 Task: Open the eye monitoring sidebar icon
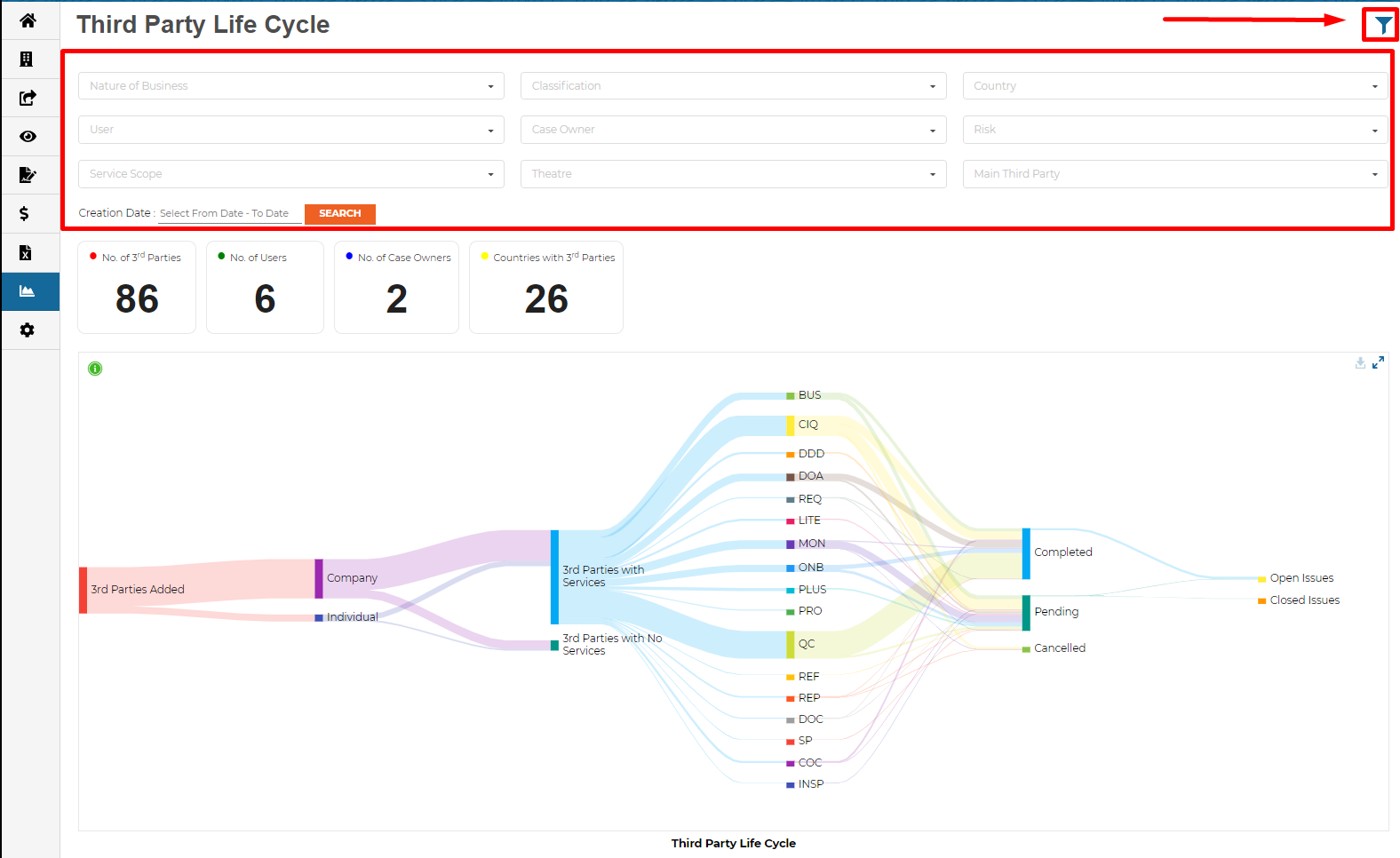28,137
